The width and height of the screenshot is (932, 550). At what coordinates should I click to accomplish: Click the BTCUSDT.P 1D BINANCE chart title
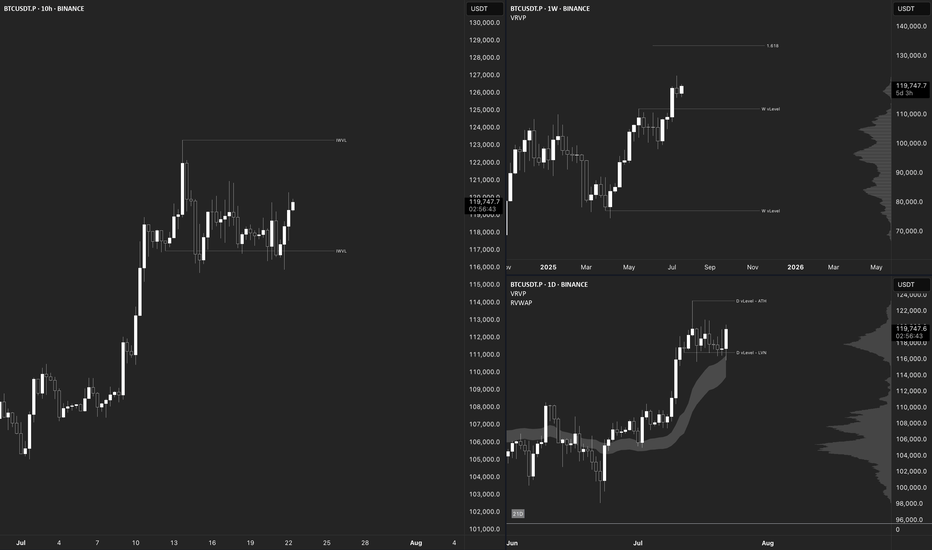[x=549, y=284]
